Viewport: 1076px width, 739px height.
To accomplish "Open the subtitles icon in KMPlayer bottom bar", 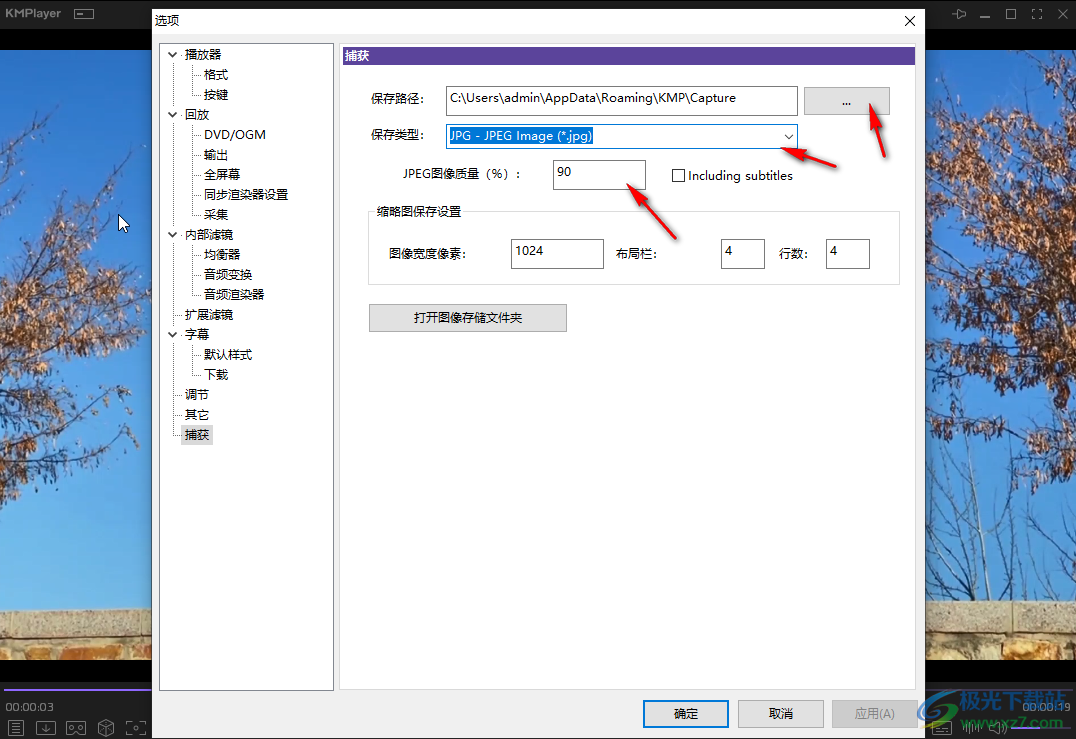I will 942,728.
